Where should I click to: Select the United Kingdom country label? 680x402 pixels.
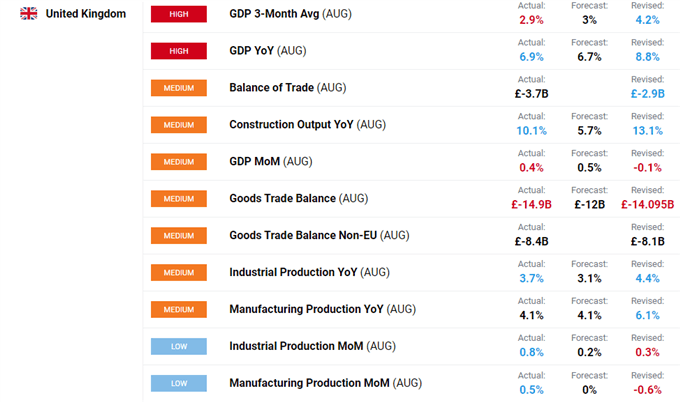pos(85,14)
